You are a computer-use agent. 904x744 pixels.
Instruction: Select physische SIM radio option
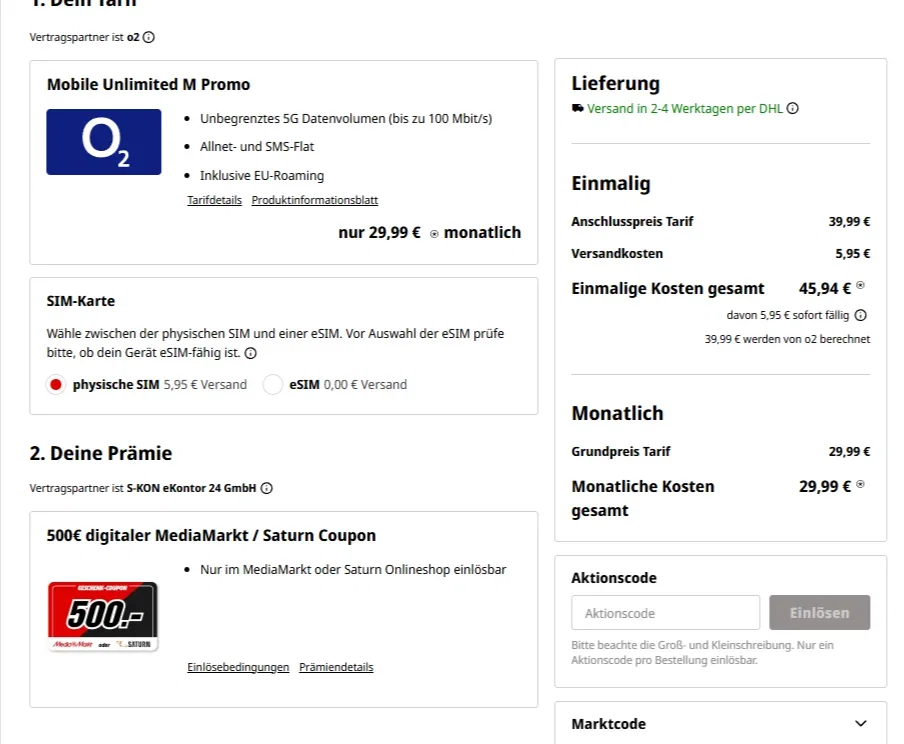click(x=56, y=385)
